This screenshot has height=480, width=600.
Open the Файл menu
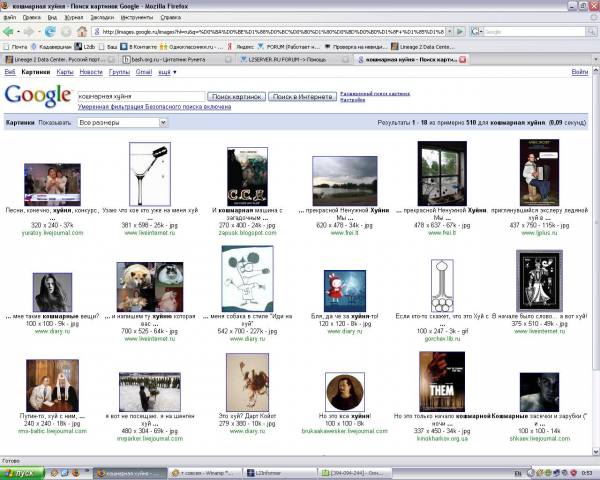[x=10, y=17]
